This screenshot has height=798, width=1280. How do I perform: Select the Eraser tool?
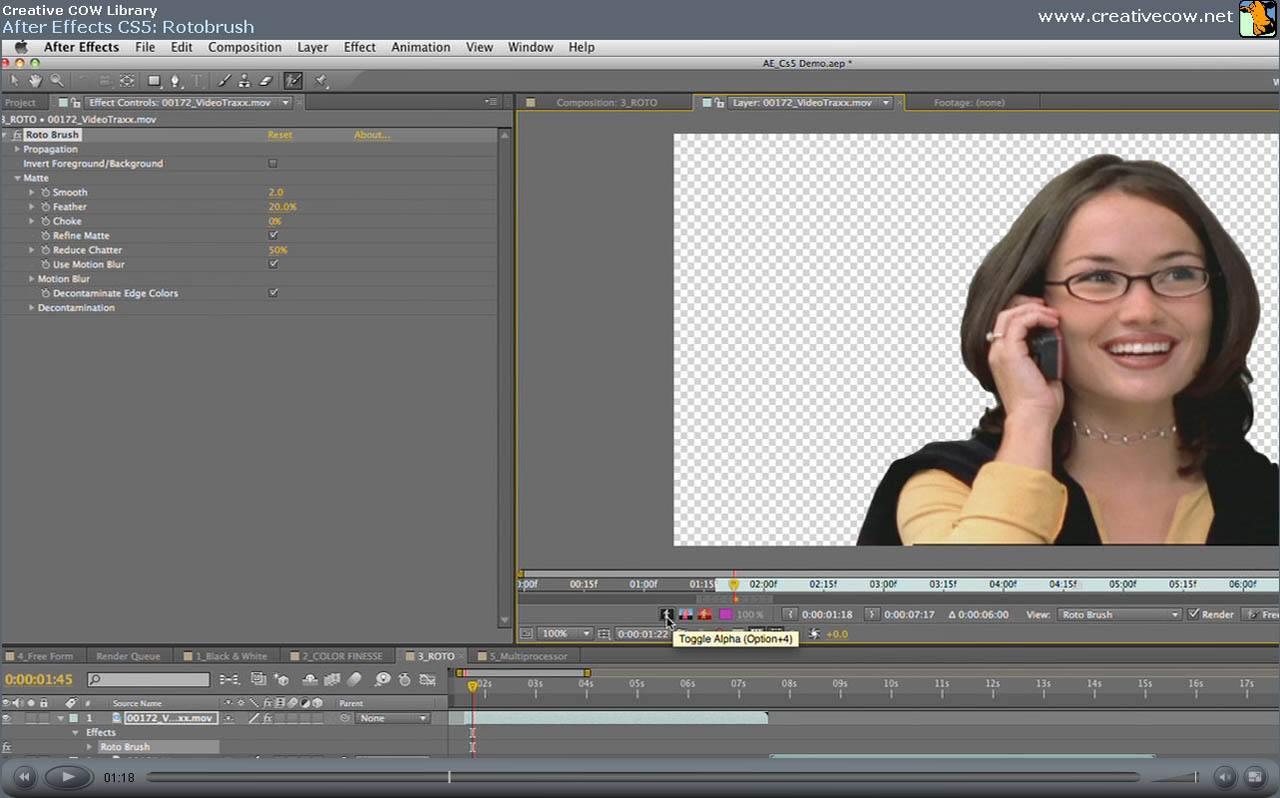pos(265,80)
